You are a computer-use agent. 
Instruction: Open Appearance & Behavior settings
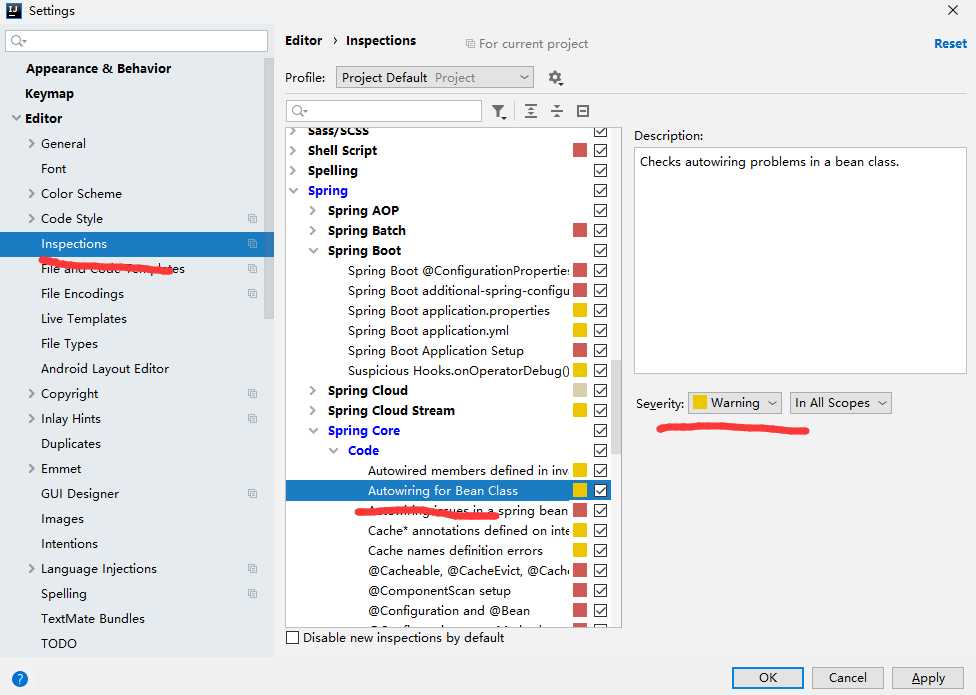pos(98,68)
